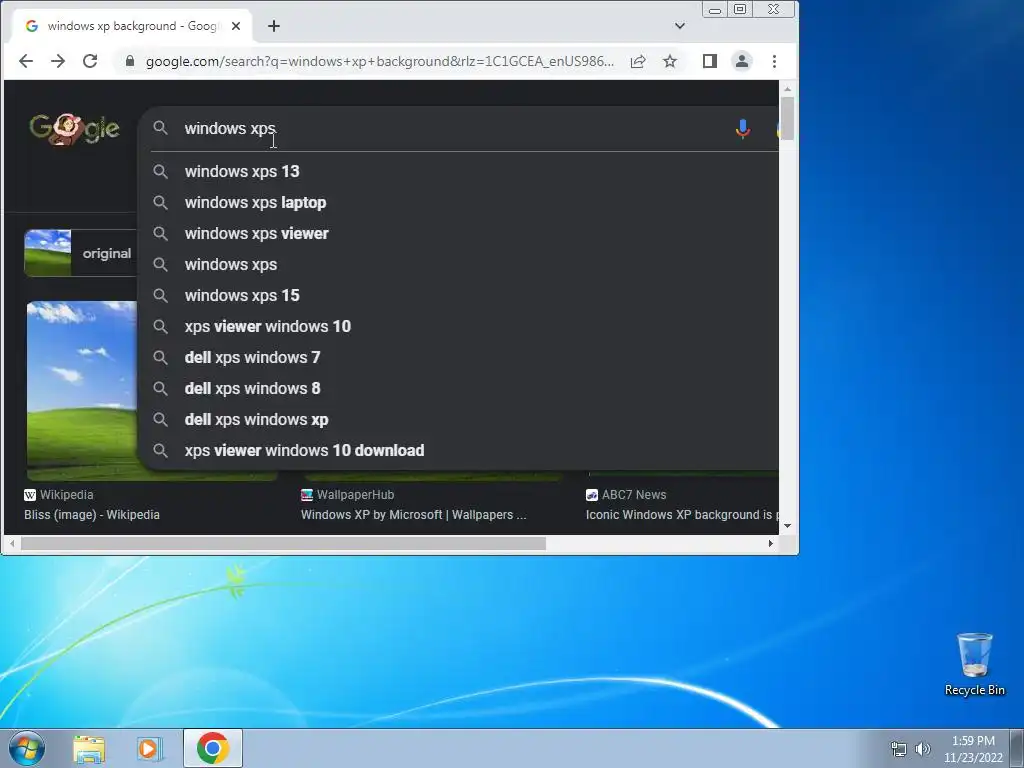Reload the Google search page
This screenshot has height=768, width=1024.
(90, 61)
